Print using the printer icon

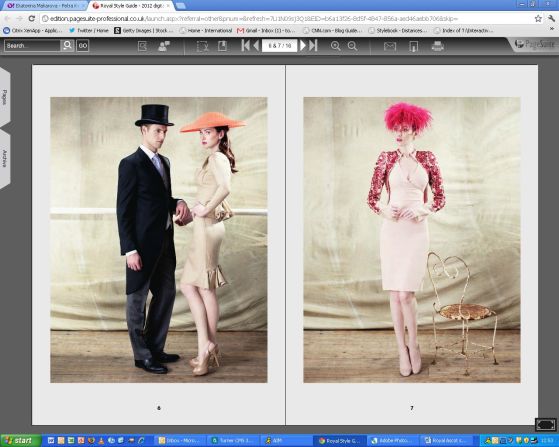pyautogui.click(x=437, y=46)
